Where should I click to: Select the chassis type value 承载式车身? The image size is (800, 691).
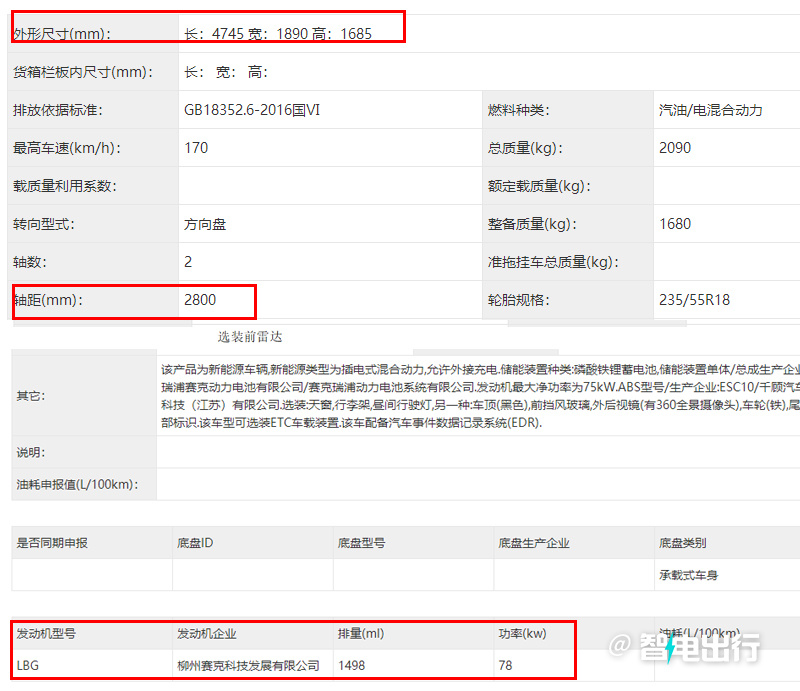click(688, 575)
